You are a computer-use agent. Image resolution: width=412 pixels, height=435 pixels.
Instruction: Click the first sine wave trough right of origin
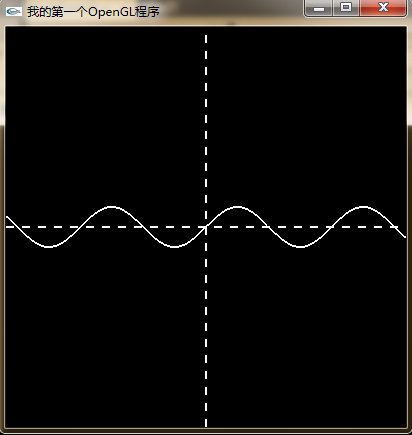point(301,247)
